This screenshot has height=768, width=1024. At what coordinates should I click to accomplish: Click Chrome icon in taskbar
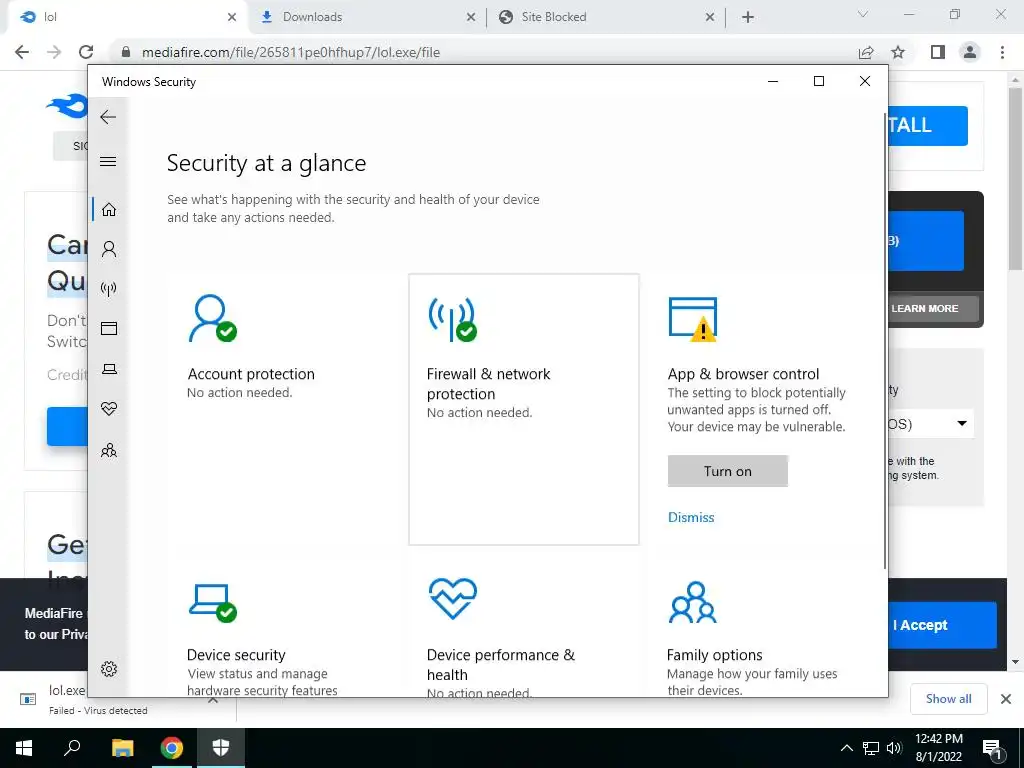pos(172,748)
